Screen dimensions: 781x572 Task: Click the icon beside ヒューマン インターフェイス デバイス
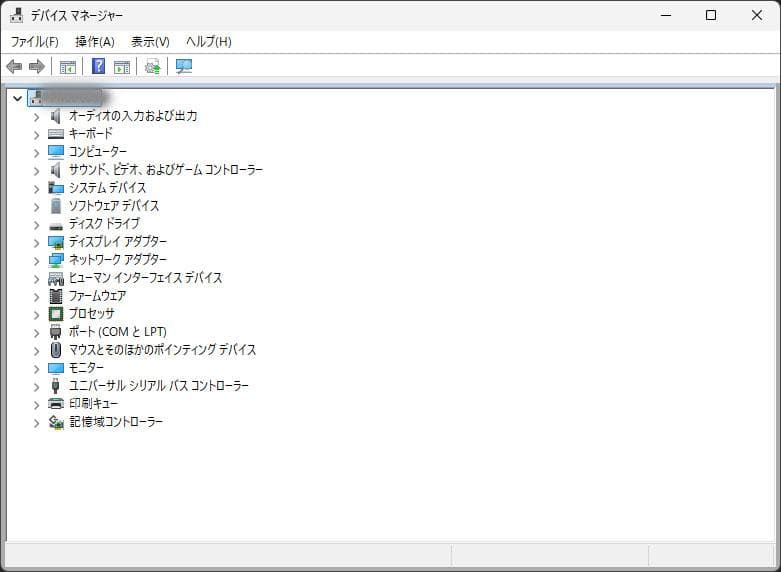(56, 279)
